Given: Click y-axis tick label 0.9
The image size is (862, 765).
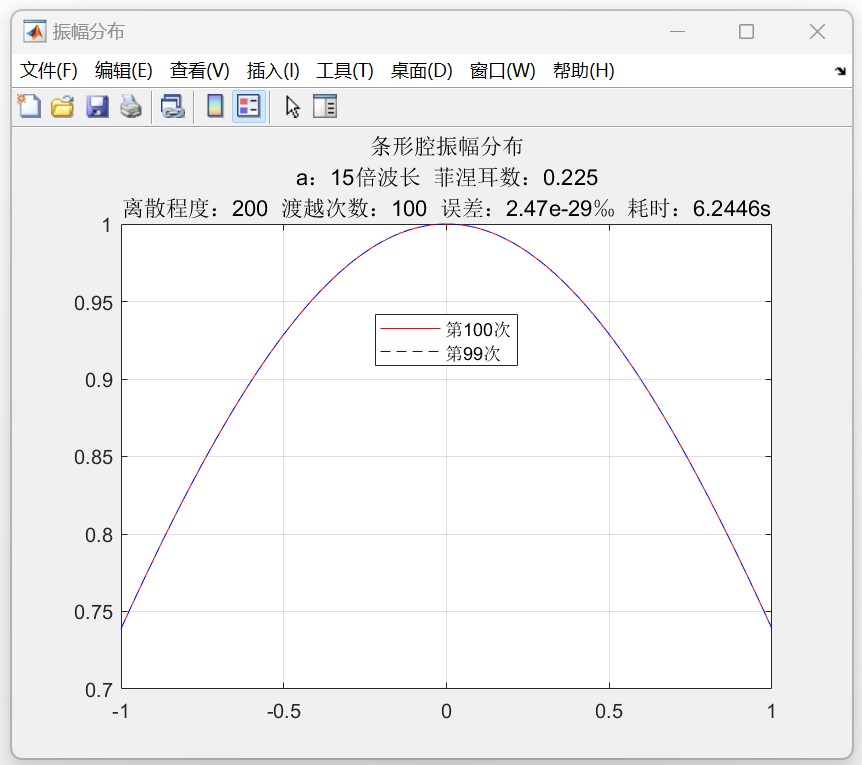Looking at the screenshot, I should tap(99, 380).
